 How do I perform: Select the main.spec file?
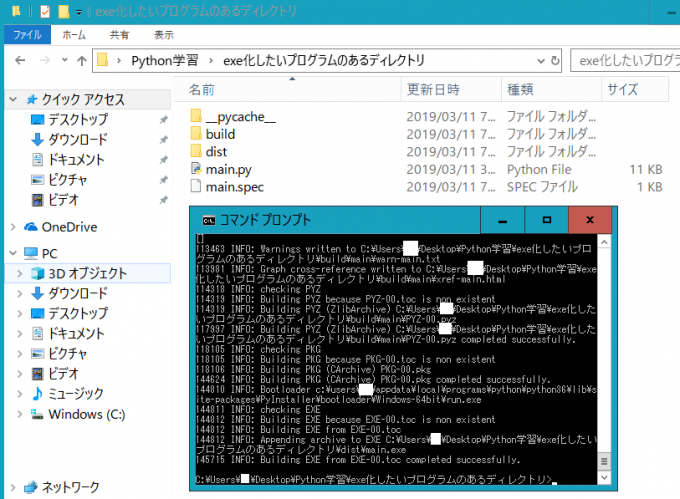(x=233, y=187)
